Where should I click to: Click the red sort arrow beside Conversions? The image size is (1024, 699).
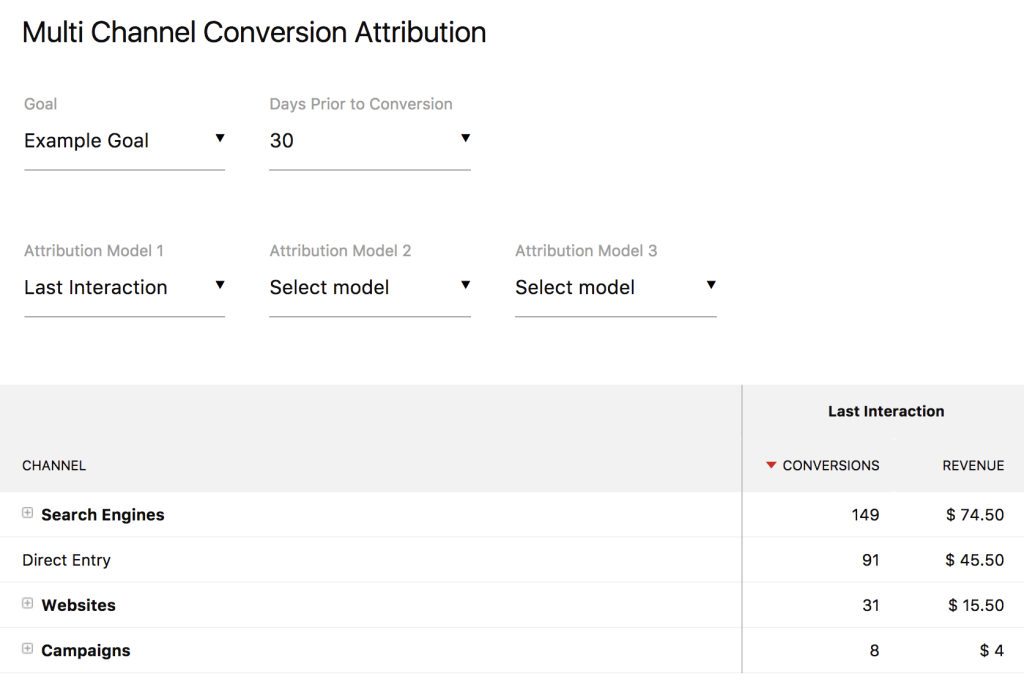coord(771,465)
